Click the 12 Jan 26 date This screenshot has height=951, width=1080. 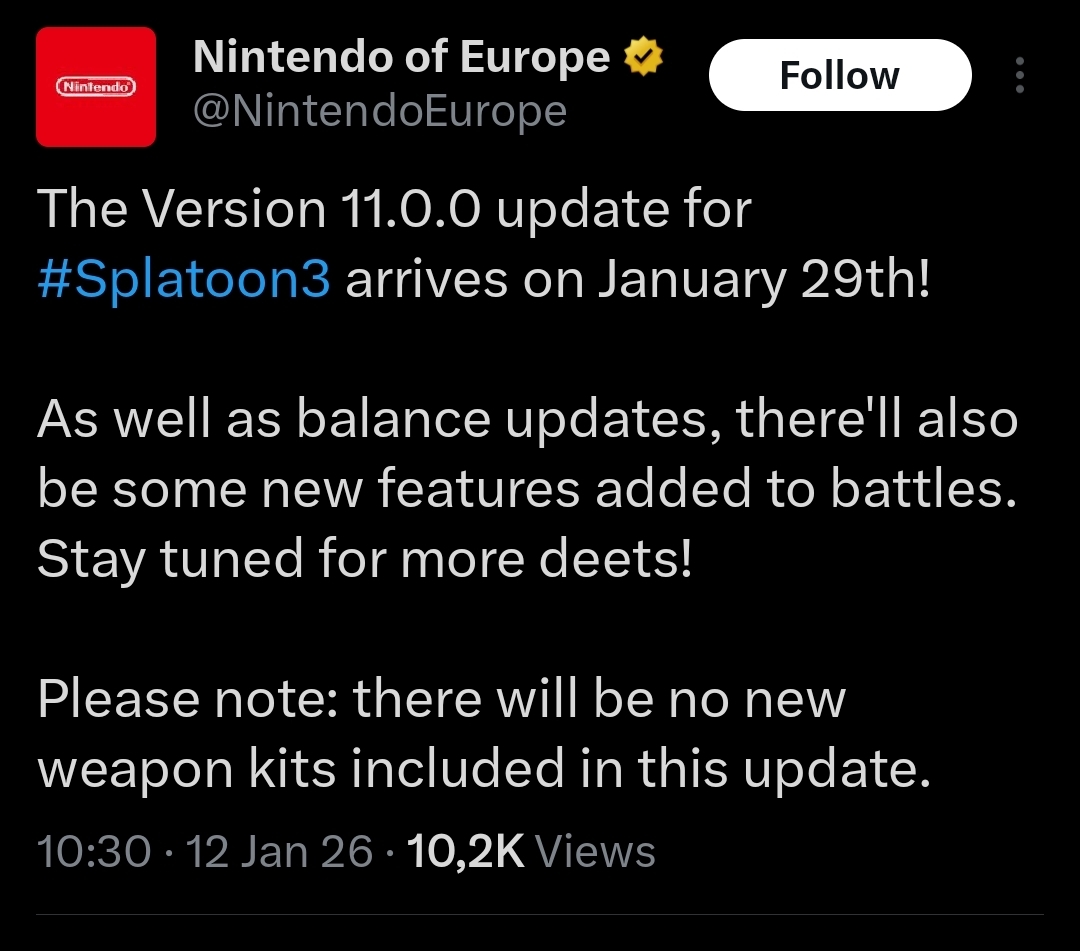click(x=279, y=852)
